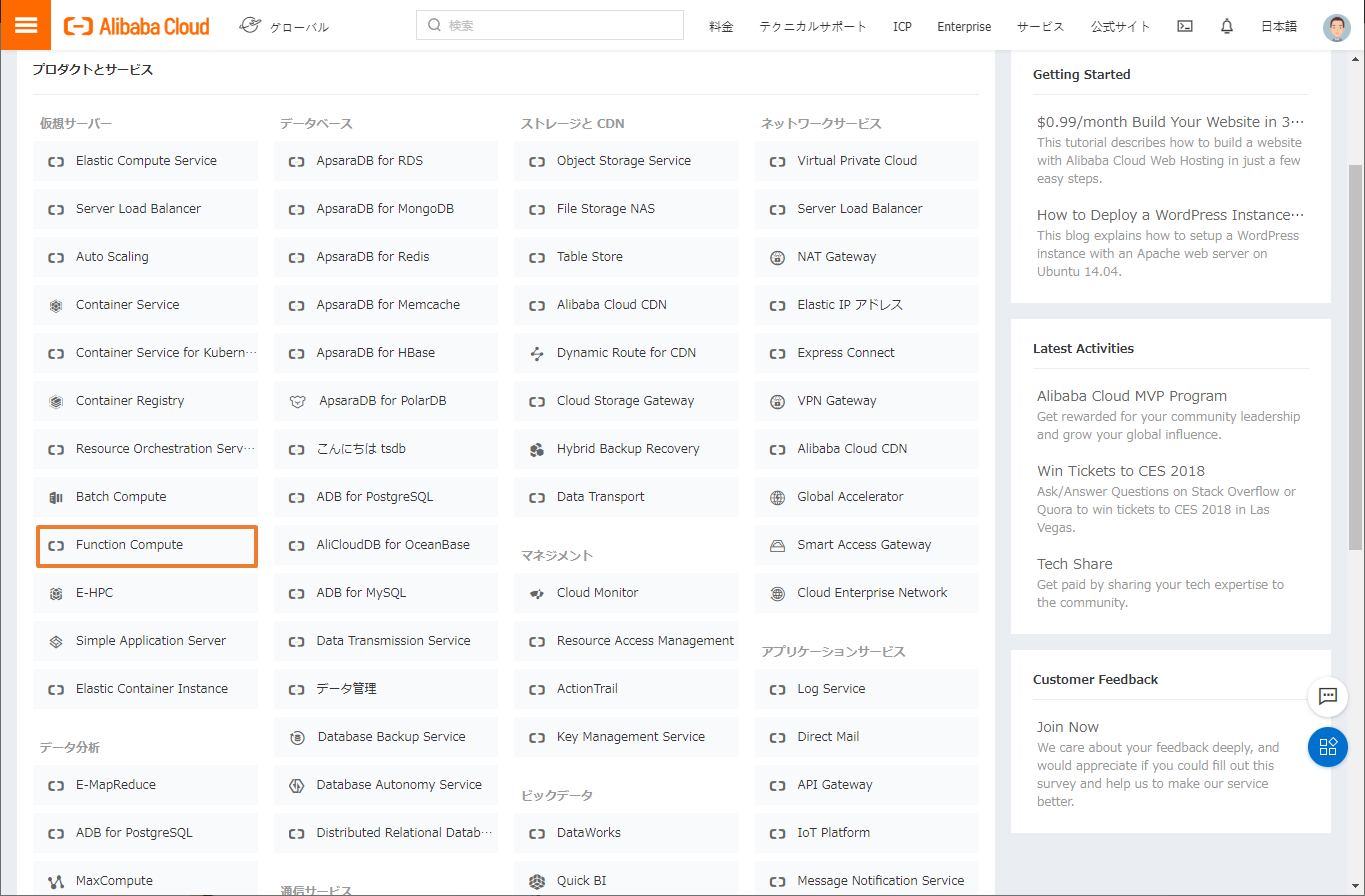Click the Cloud Enterprise Network icon
The width and height of the screenshot is (1365, 896).
[778, 593]
